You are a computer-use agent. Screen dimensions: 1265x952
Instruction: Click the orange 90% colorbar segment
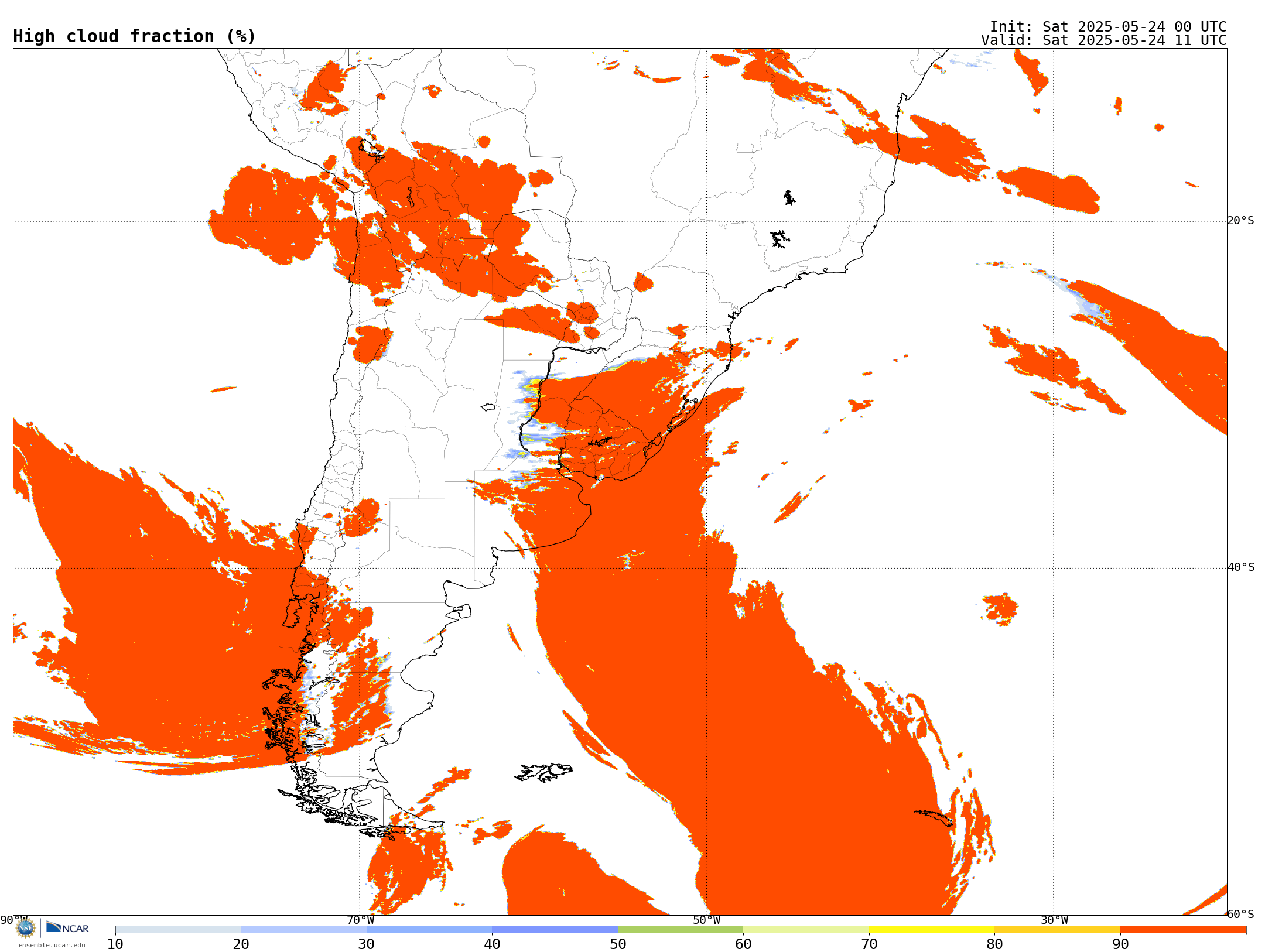(1183, 930)
